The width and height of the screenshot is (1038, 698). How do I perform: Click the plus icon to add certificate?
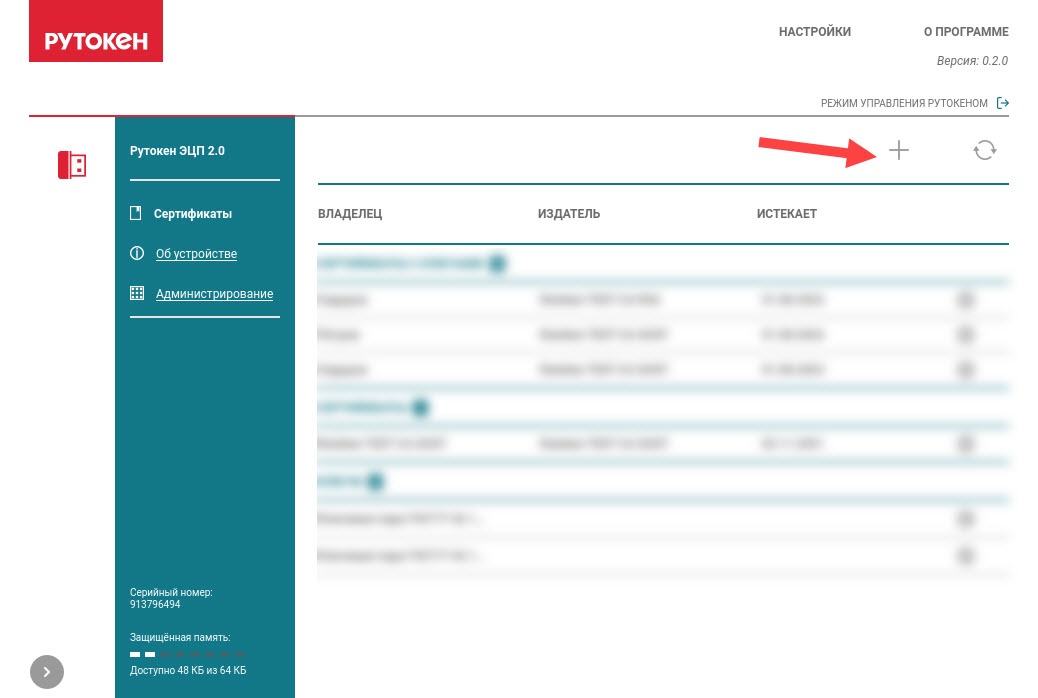(x=898, y=150)
